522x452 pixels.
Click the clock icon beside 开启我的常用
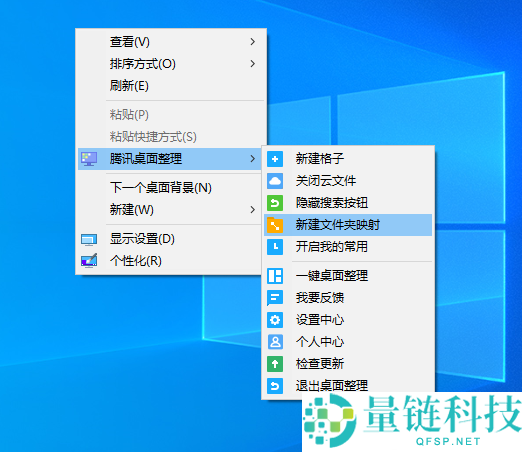tap(275, 247)
